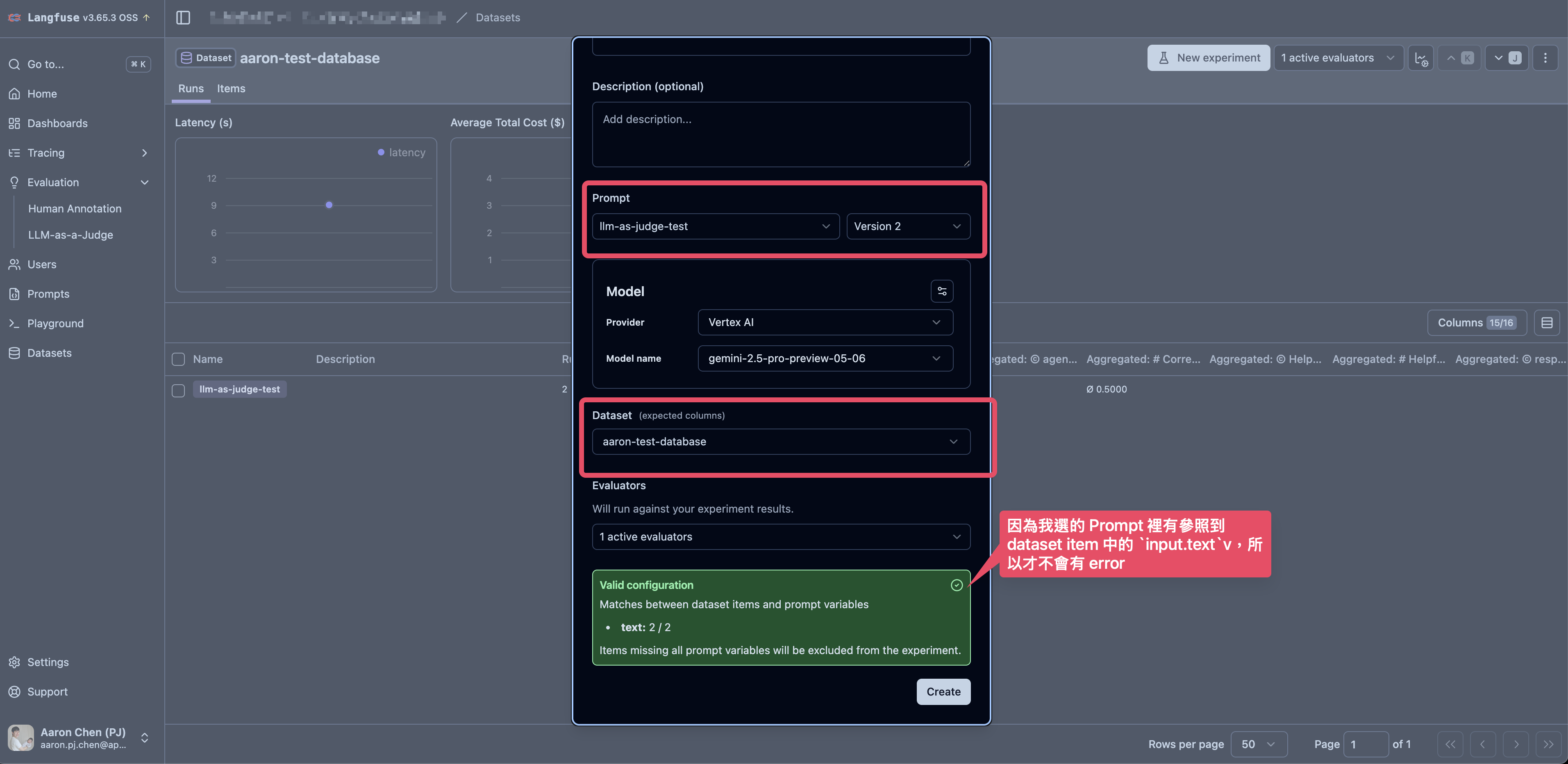Open evaluators dropdown in the dialog
This screenshot has width=1568, height=764.
click(x=781, y=537)
